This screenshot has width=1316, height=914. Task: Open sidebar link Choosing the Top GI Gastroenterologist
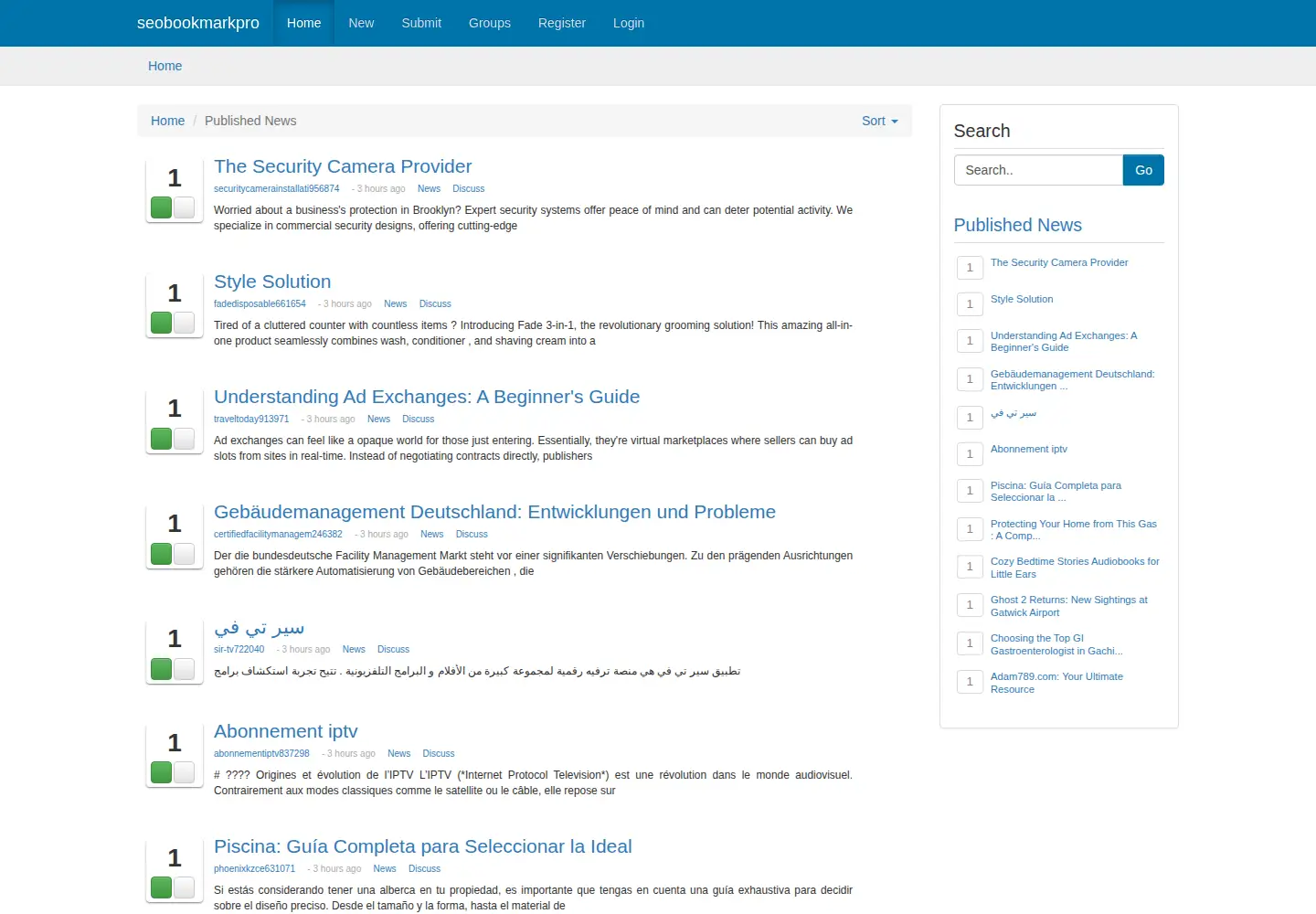point(1056,644)
